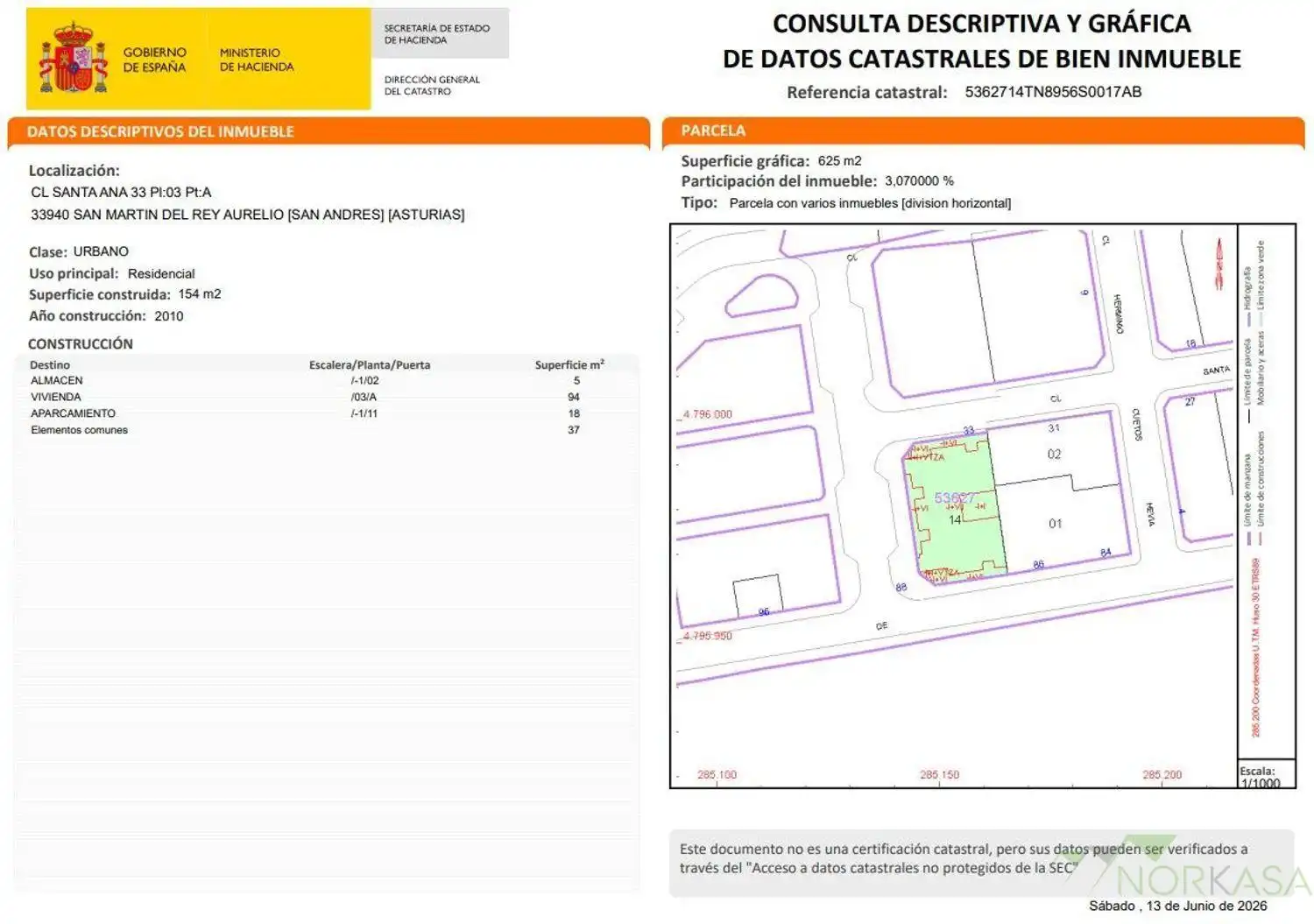
Task: Click the "ALMACEN" row in the construction table
Action: coord(326,381)
